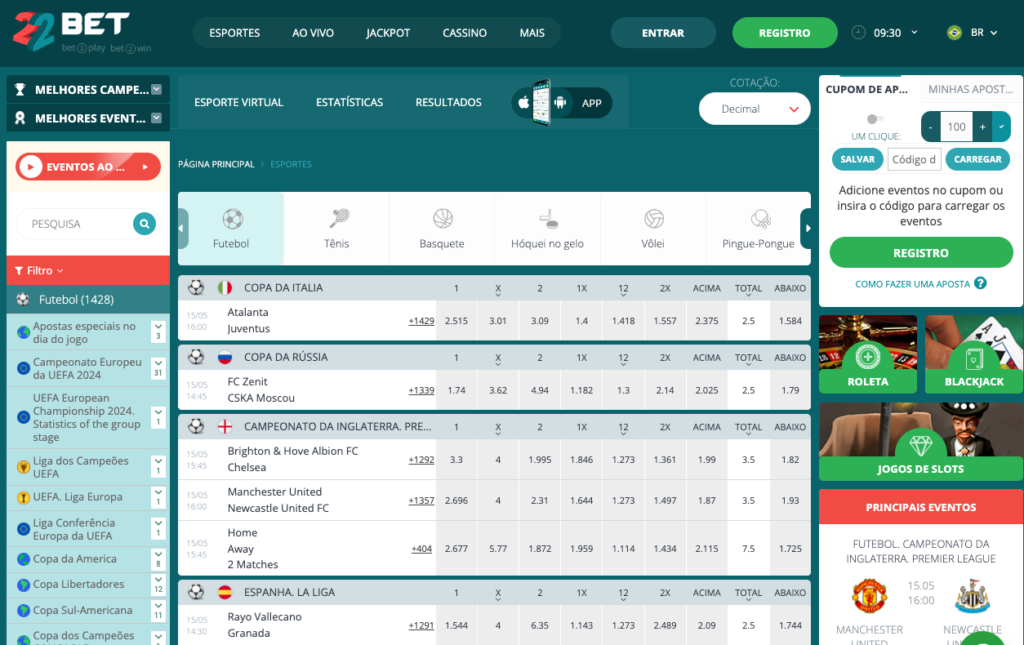Select the Futebol sport icon

point(232,219)
